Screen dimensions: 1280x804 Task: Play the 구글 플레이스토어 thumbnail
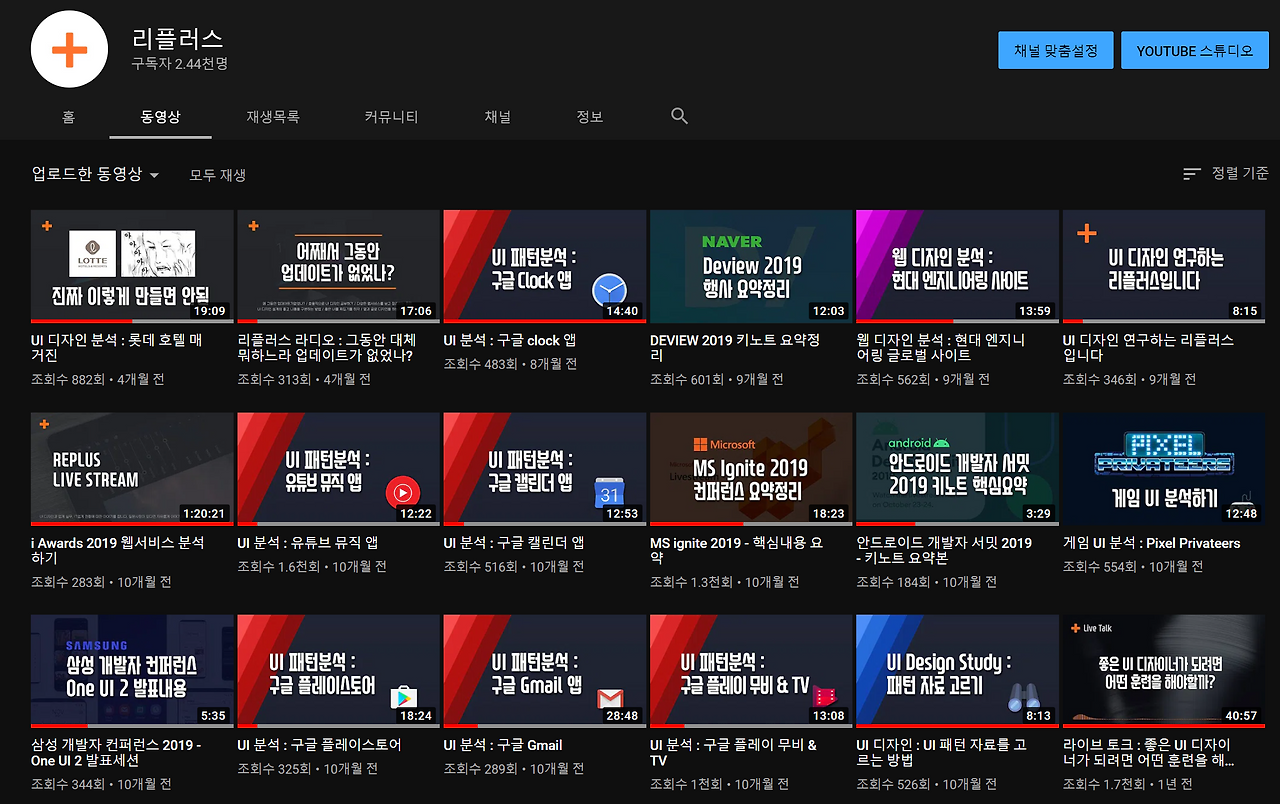click(x=338, y=671)
